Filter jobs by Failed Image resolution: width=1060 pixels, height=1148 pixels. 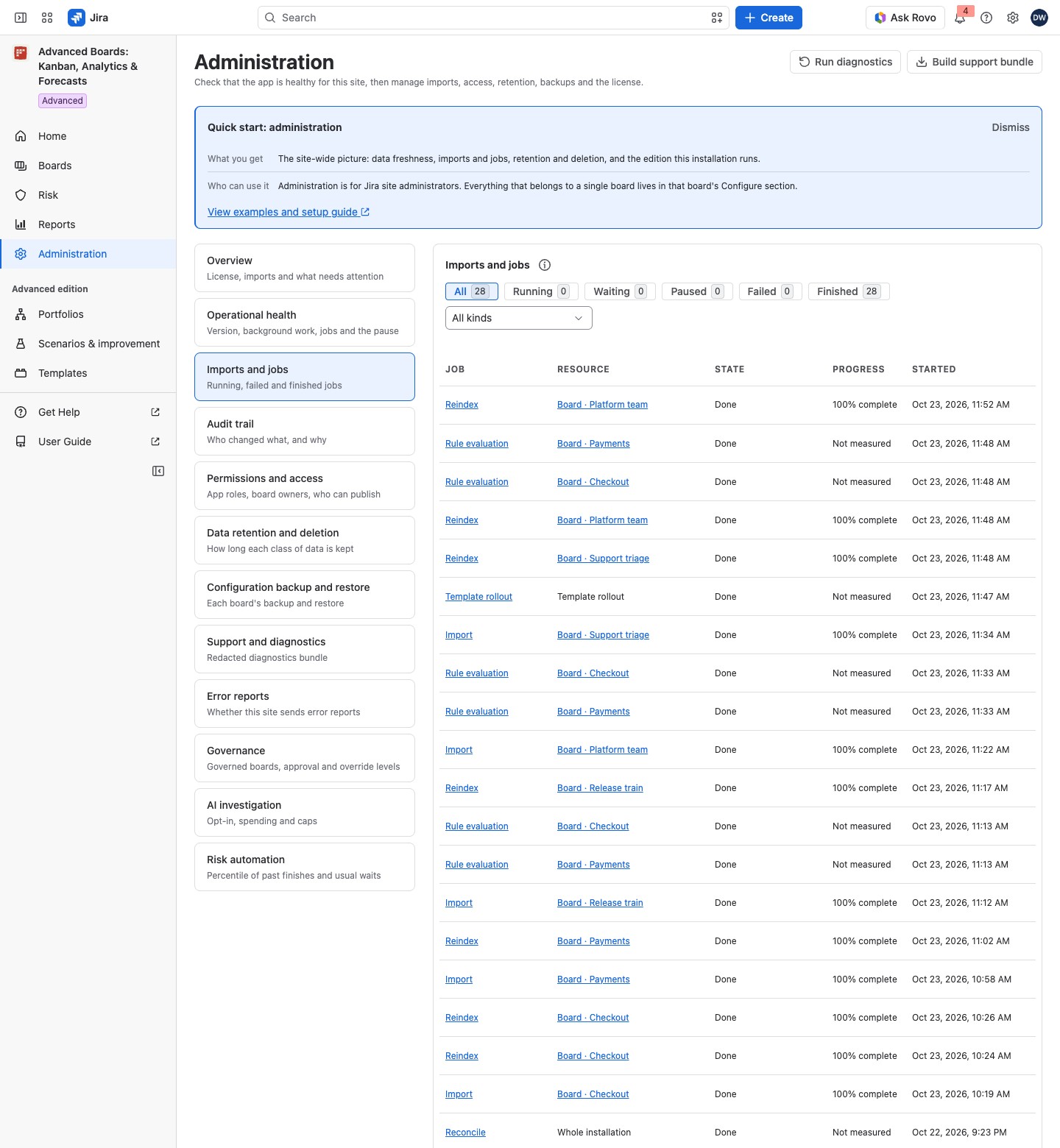click(x=770, y=291)
